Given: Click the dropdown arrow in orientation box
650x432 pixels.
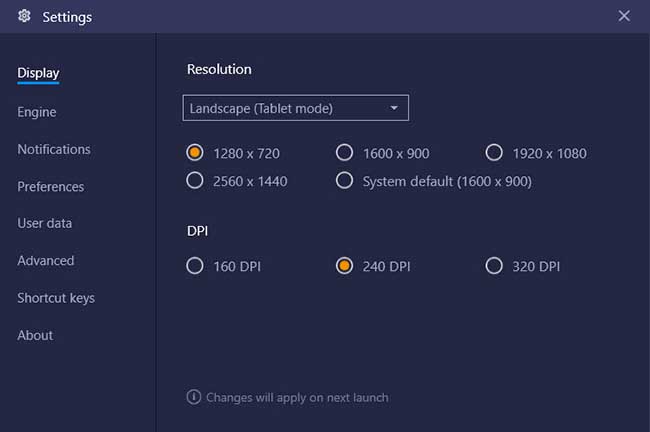Looking at the screenshot, I should pos(394,108).
